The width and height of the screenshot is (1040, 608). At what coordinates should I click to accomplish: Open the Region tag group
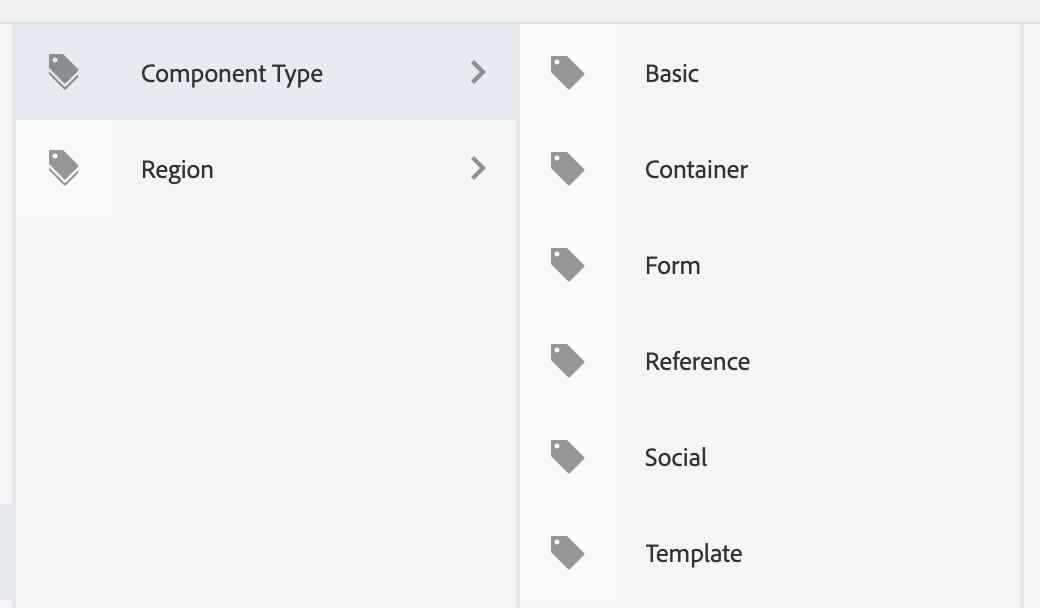pos(177,168)
